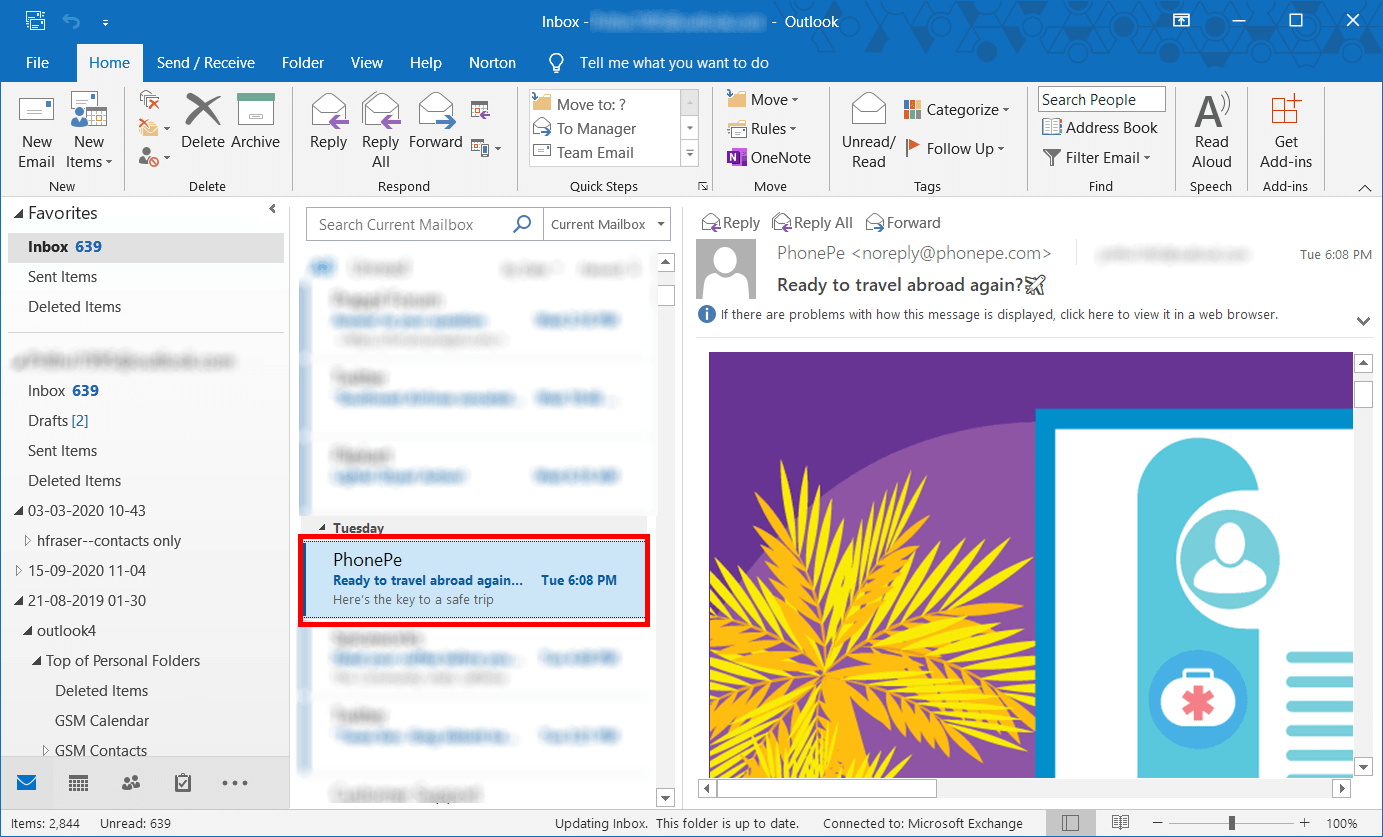Click the Read Aloud speech icon
The height and width of the screenshot is (837, 1383).
1211,130
